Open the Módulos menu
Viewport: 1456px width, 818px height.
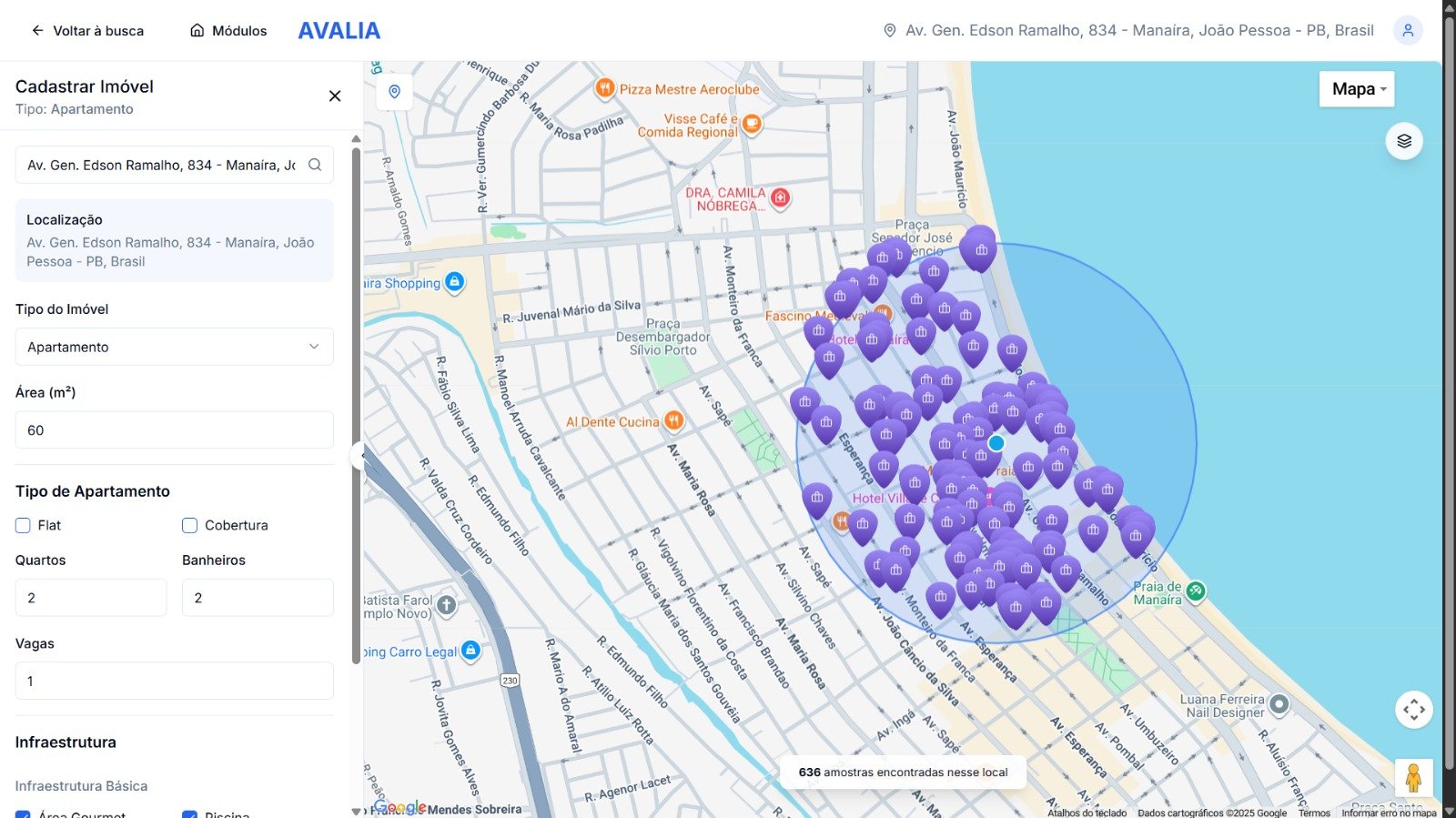pos(228,31)
